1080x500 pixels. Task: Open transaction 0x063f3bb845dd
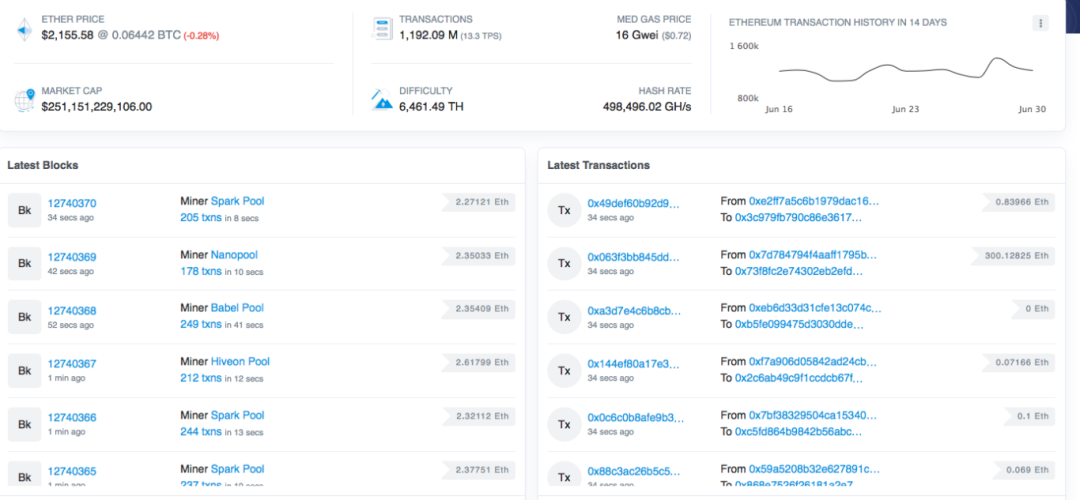tap(633, 256)
